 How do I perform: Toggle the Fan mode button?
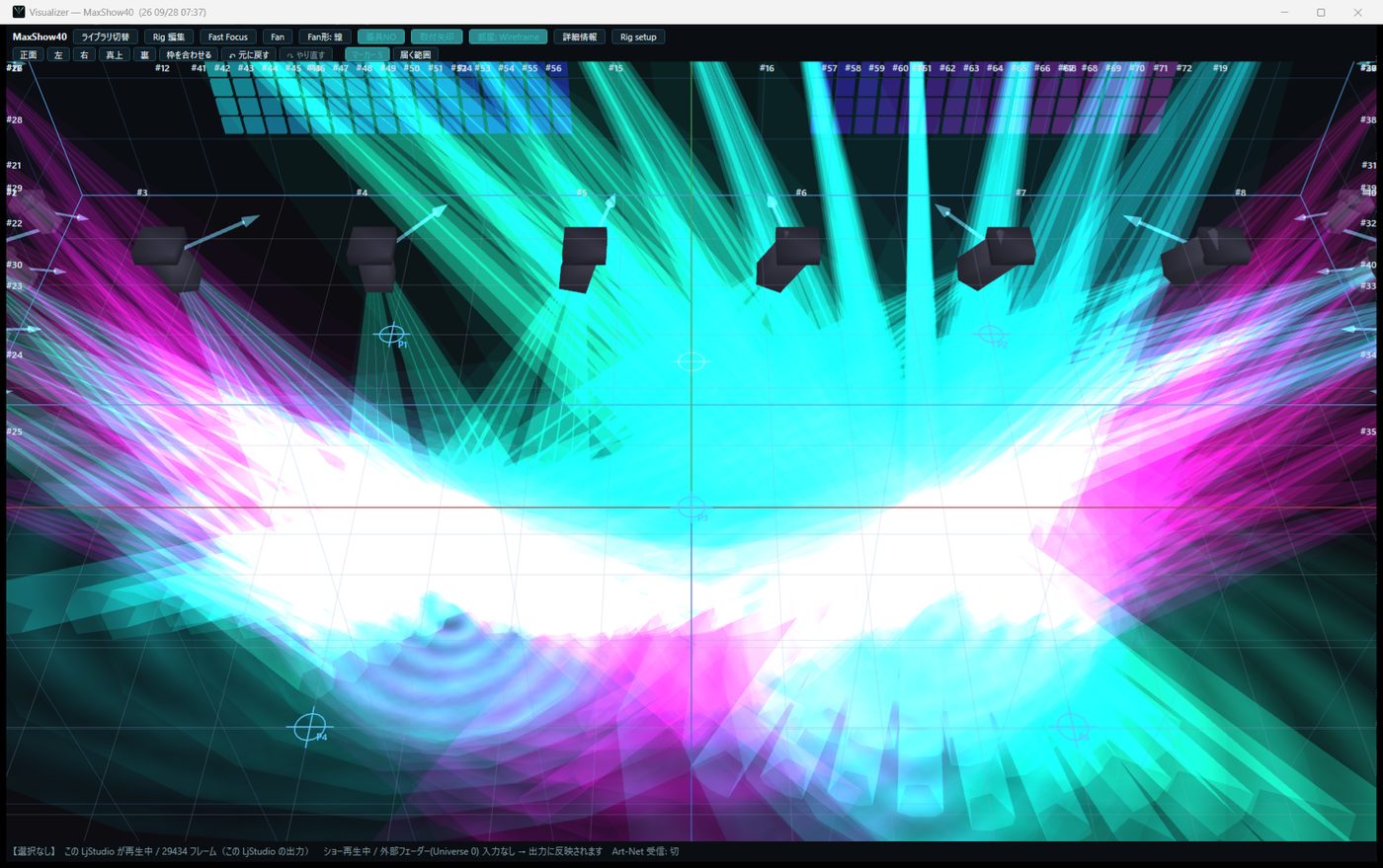pos(278,38)
